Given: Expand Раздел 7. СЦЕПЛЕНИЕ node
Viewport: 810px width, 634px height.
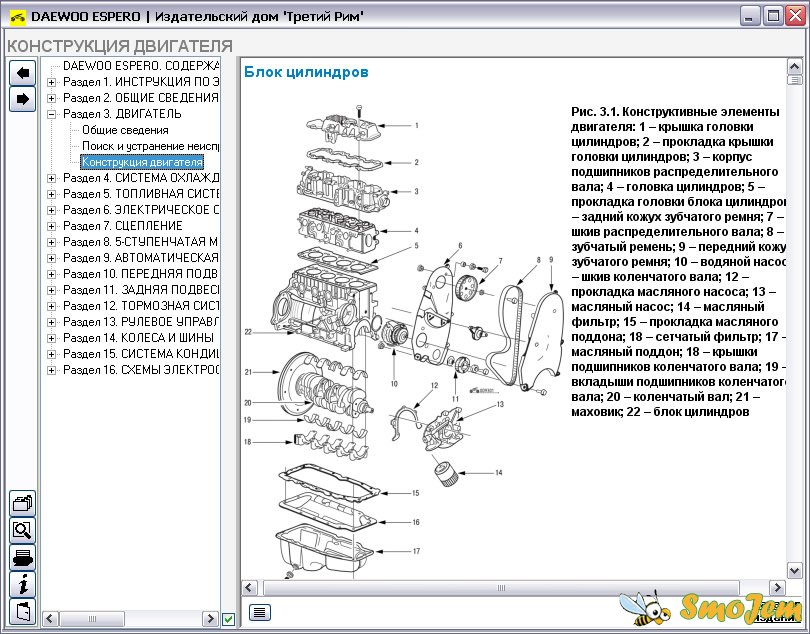Looking at the screenshot, I should 51,226.
